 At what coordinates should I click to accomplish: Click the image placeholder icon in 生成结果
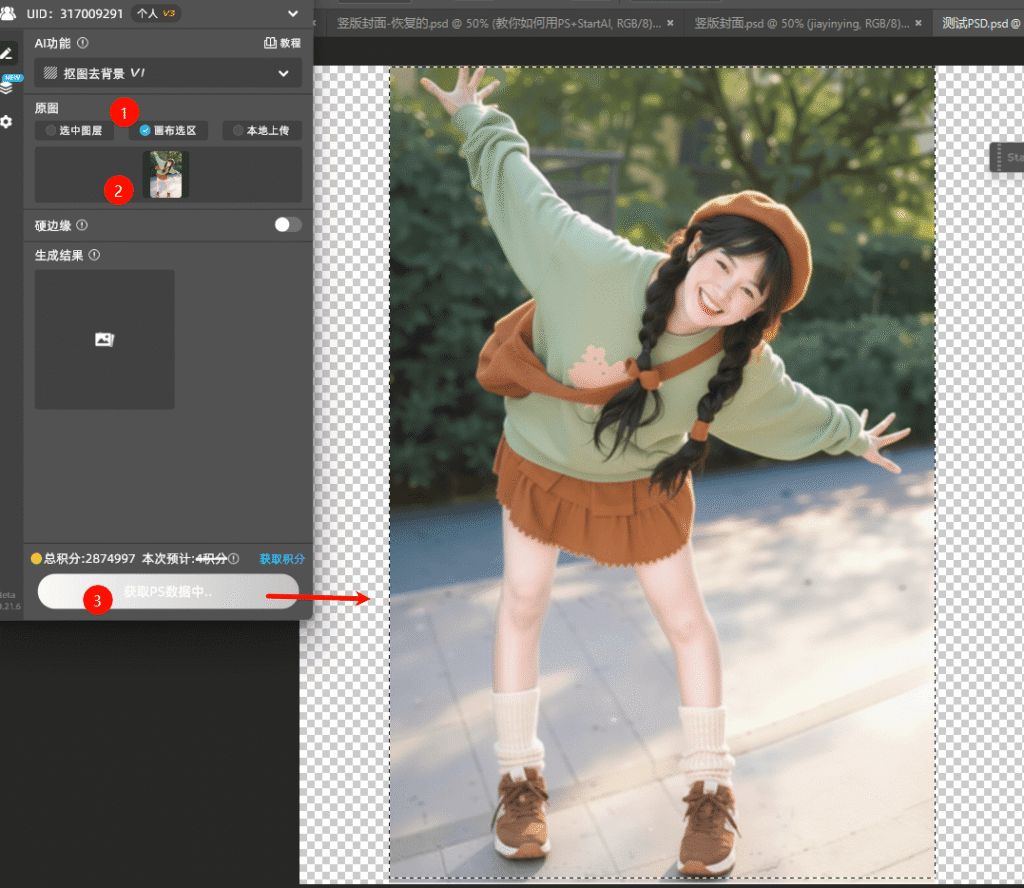coord(104,340)
